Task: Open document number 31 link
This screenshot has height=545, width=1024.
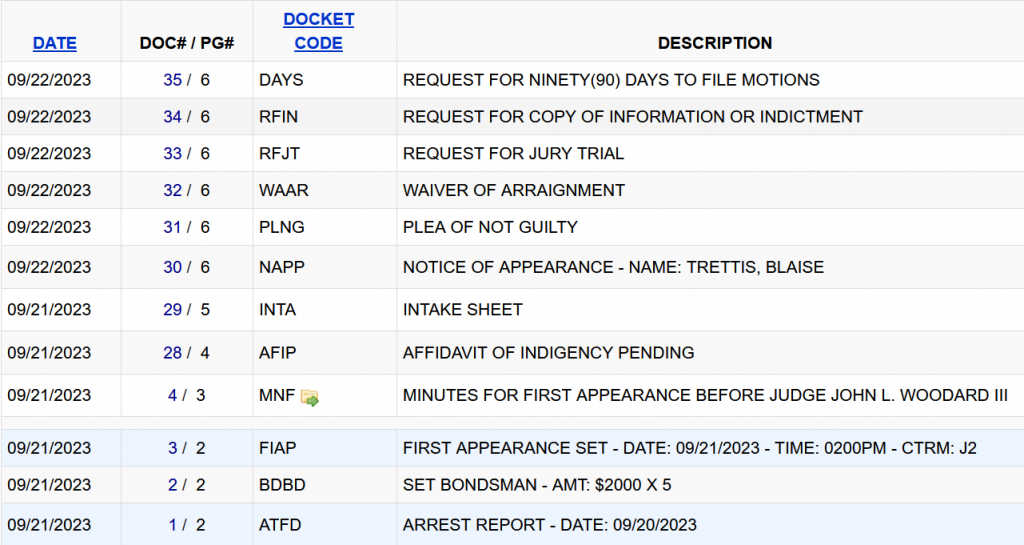Action: 172,227
